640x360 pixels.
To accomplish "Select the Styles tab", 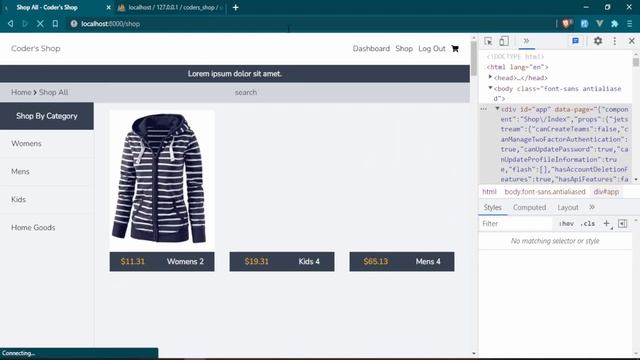I will [493, 207].
